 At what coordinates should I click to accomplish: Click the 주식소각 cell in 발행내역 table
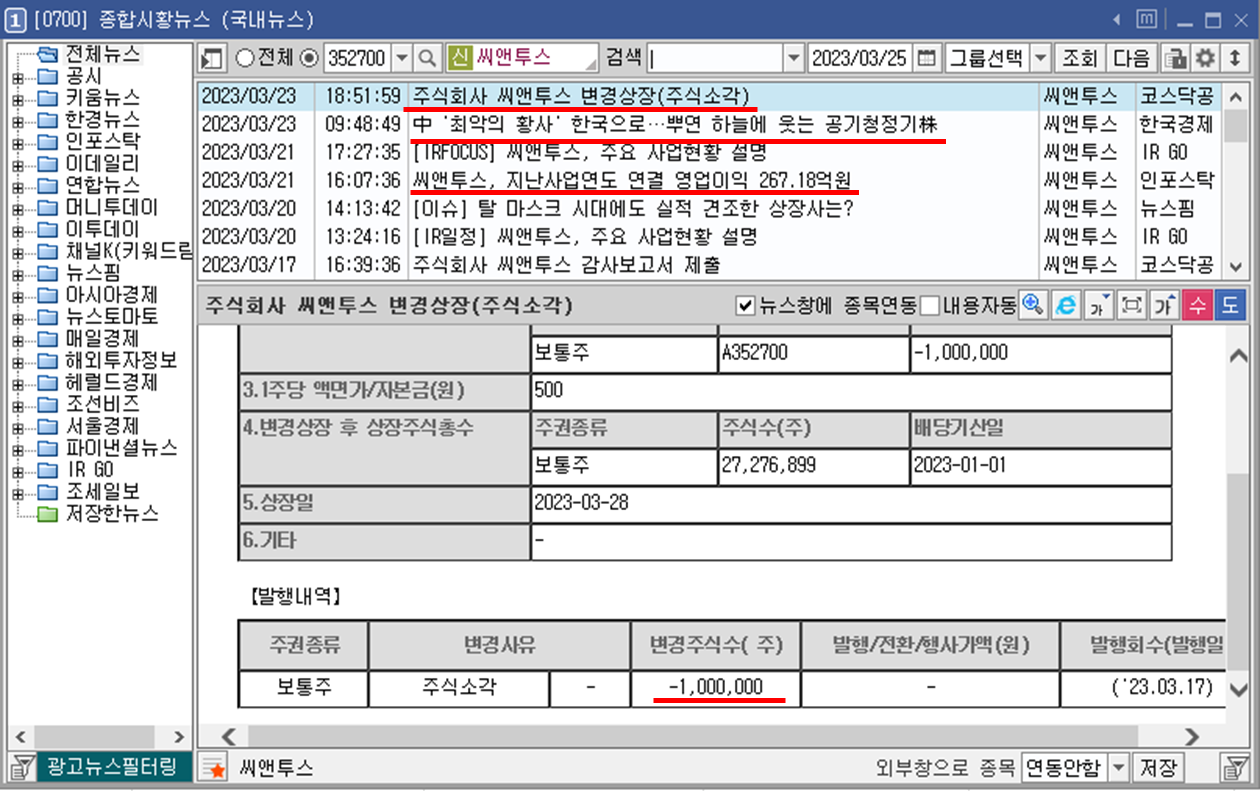(459, 688)
